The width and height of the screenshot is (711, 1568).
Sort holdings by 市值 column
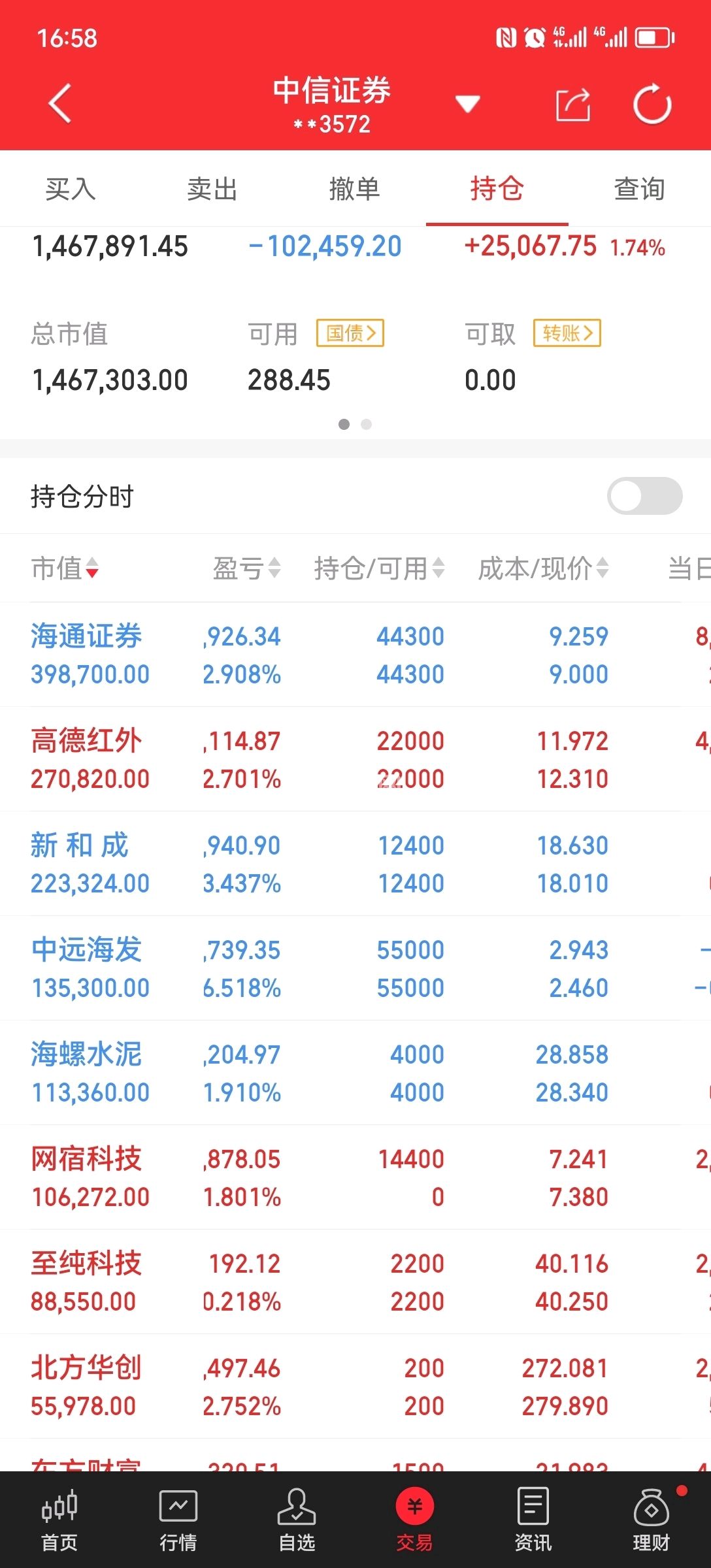pos(64,568)
